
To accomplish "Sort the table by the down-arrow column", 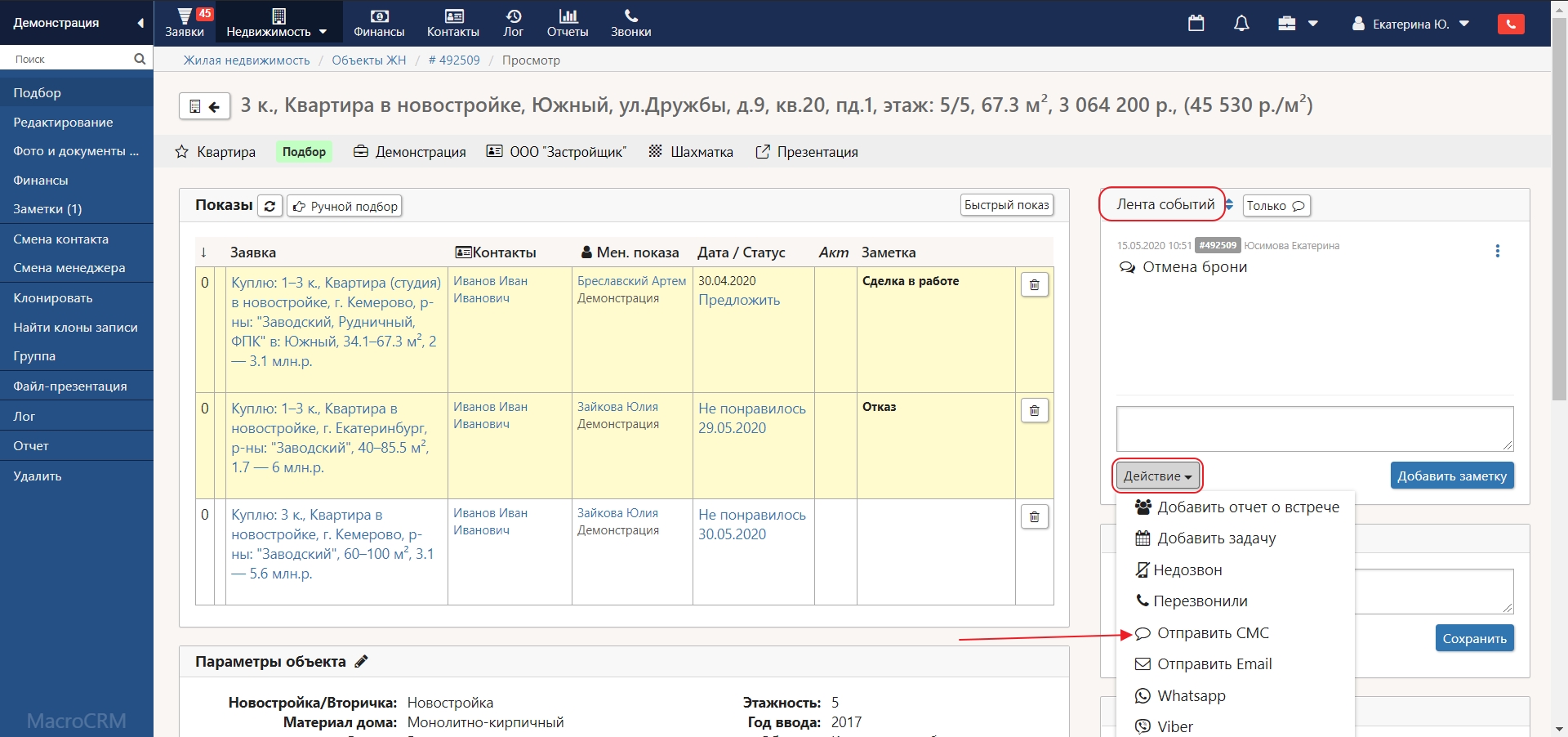I will (203, 252).
